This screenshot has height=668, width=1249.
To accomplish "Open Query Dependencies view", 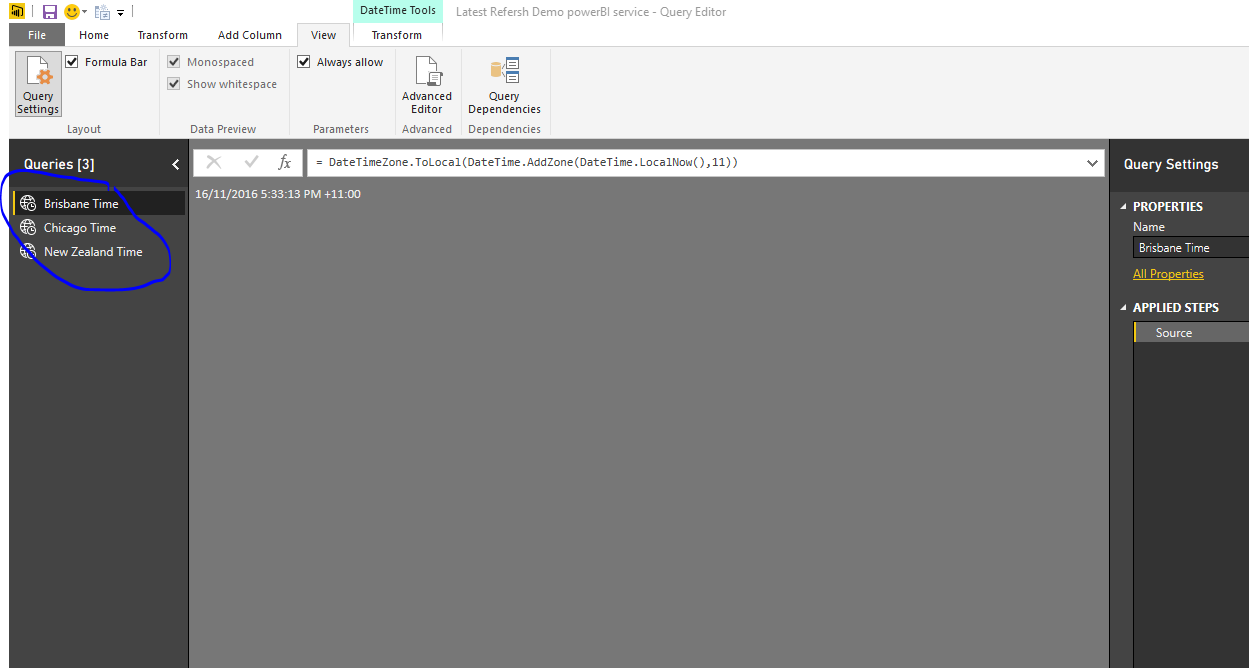I will click(504, 84).
